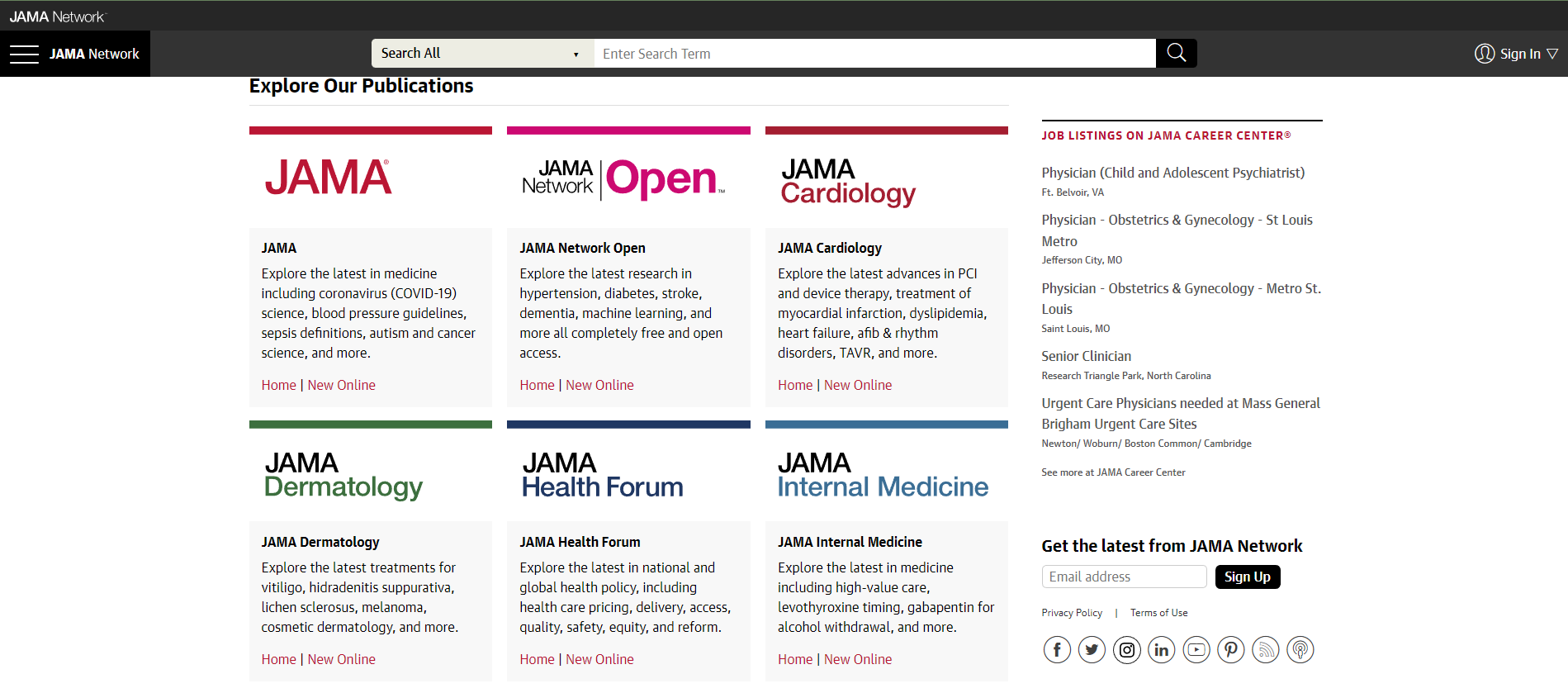This screenshot has height=693, width=1568.
Task: Click See more at JAMA Career Center
Action: coord(1113,472)
